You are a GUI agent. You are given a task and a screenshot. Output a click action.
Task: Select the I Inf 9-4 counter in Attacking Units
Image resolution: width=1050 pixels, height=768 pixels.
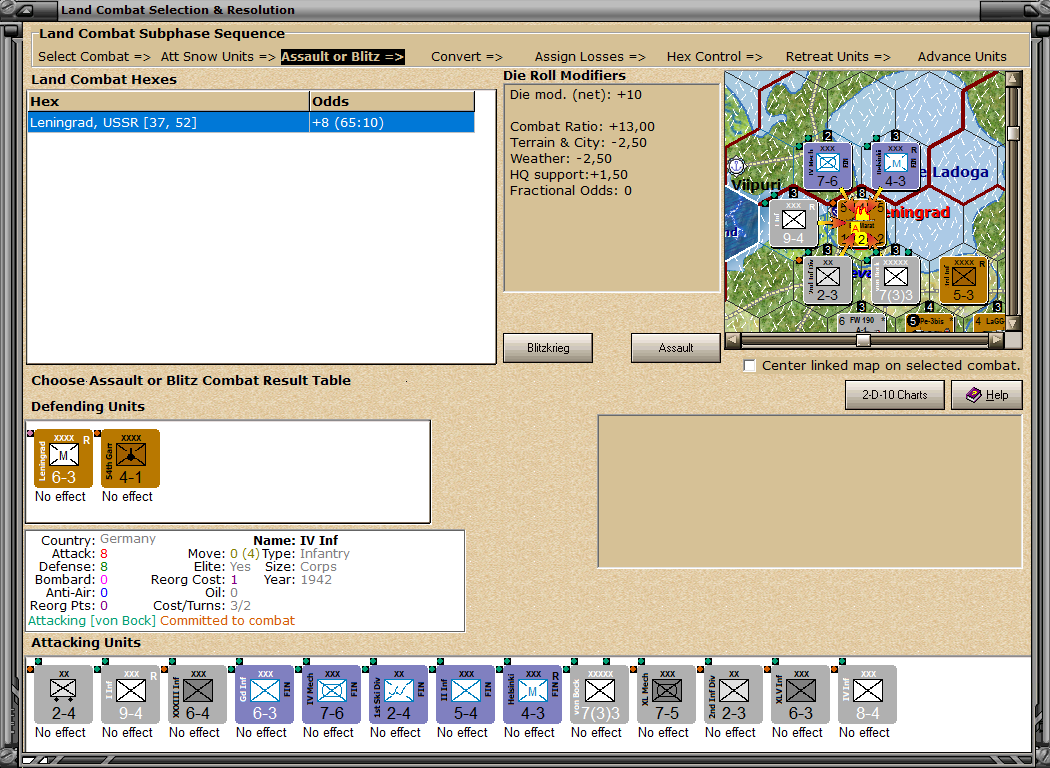point(131,694)
